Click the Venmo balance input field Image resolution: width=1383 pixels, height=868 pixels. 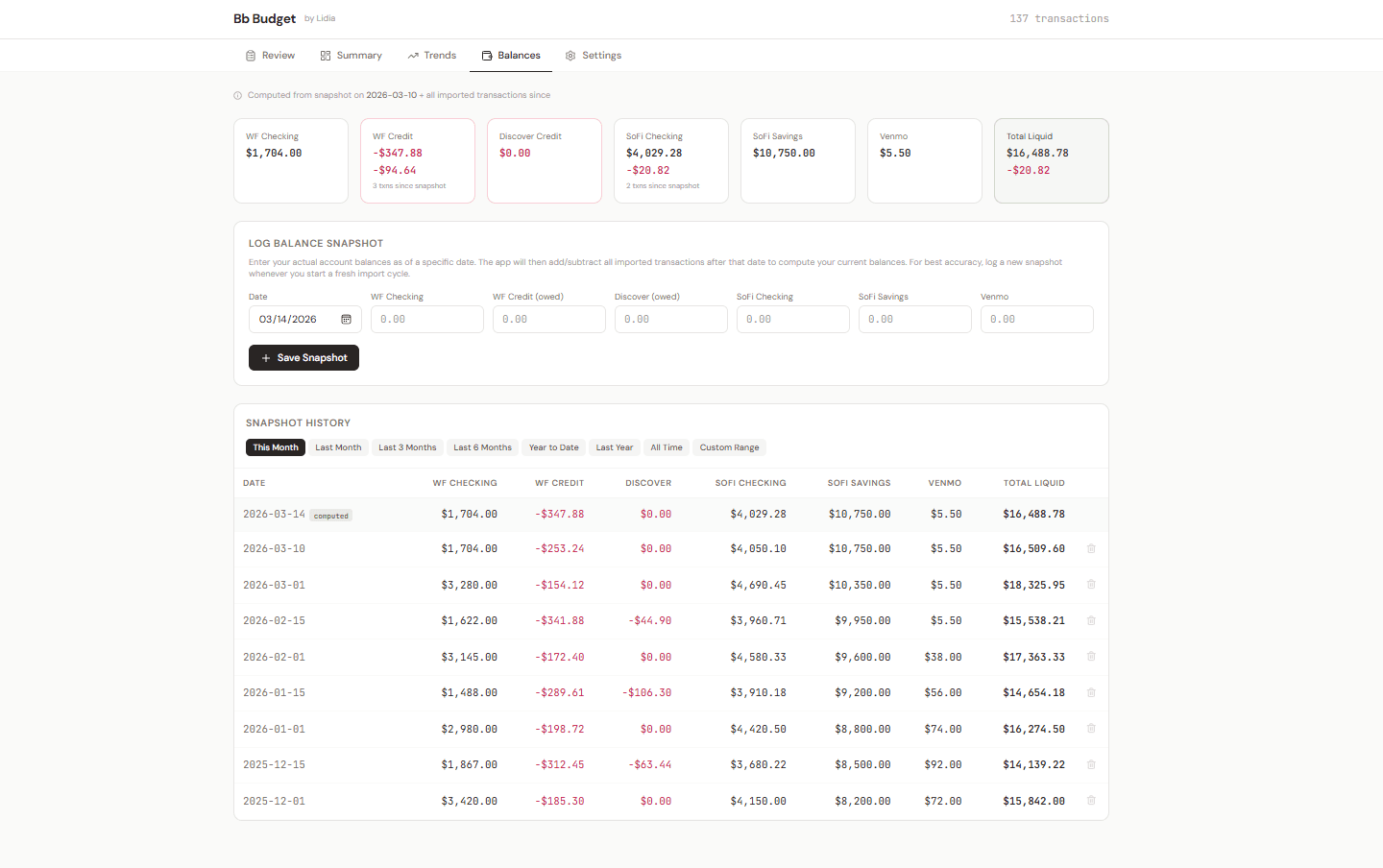click(1036, 319)
